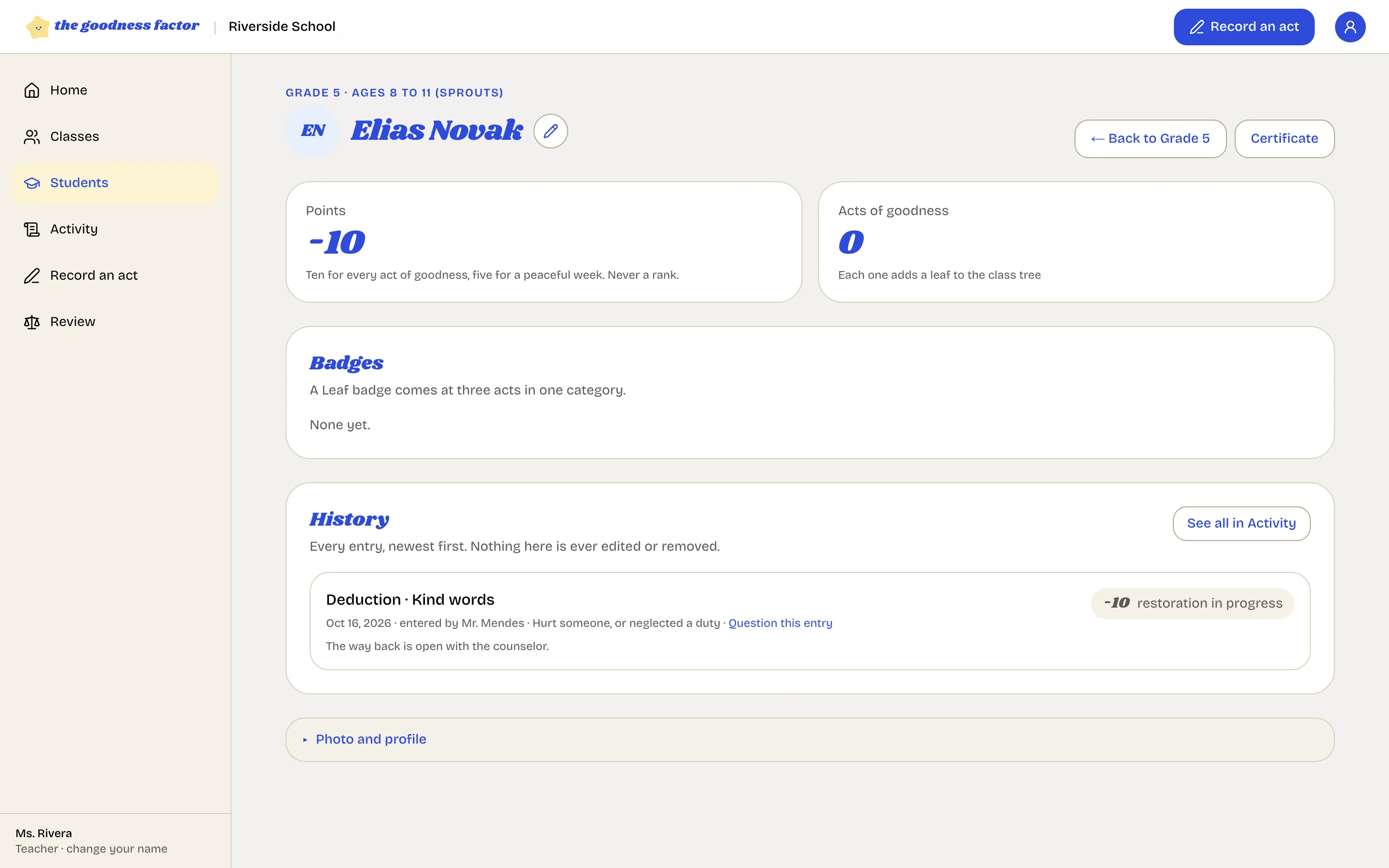Click Ms. Rivera name in sidebar footer
1389x868 pixels.
point(43,833)
